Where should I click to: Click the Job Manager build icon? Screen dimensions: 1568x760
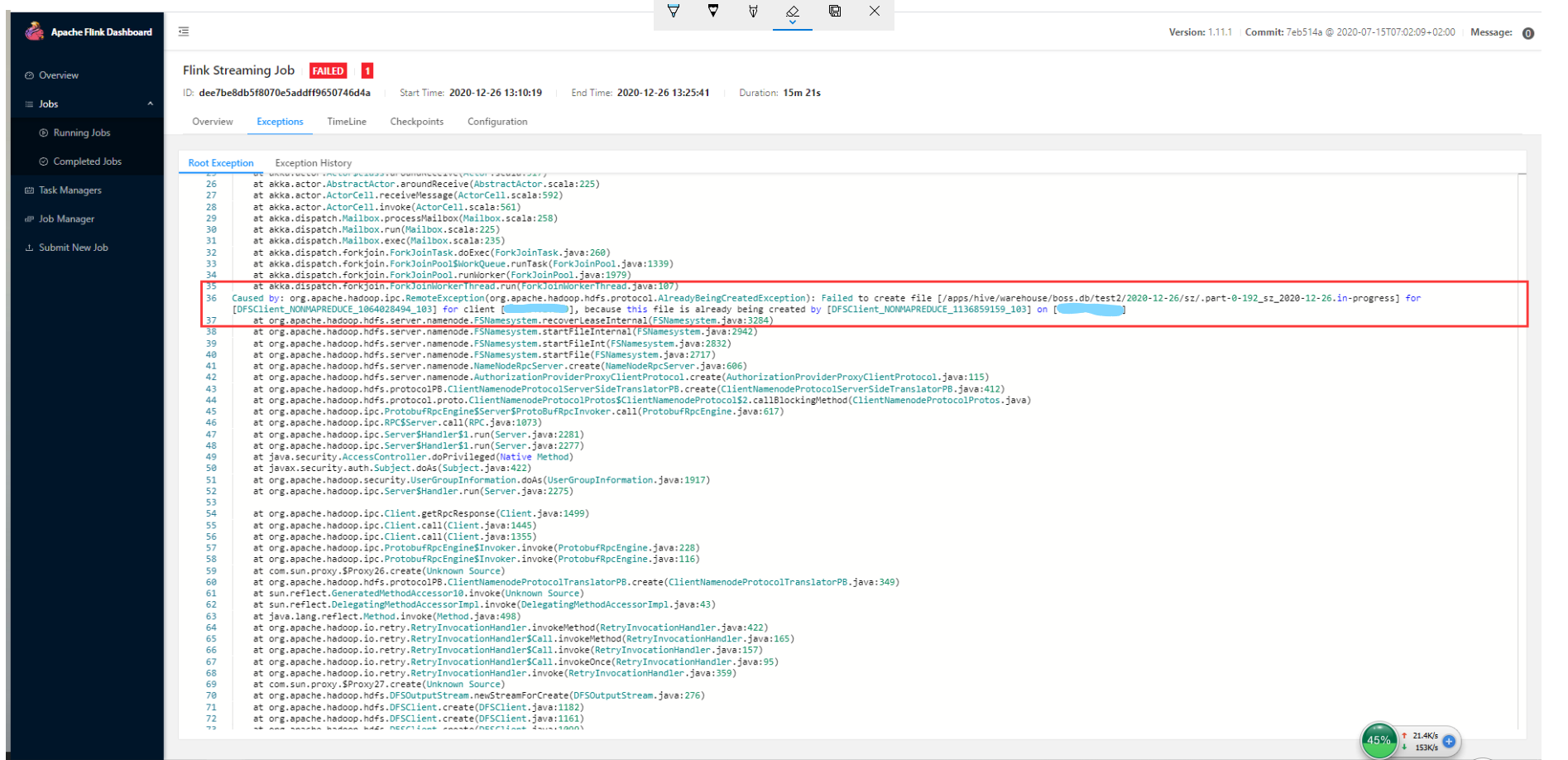30,219
